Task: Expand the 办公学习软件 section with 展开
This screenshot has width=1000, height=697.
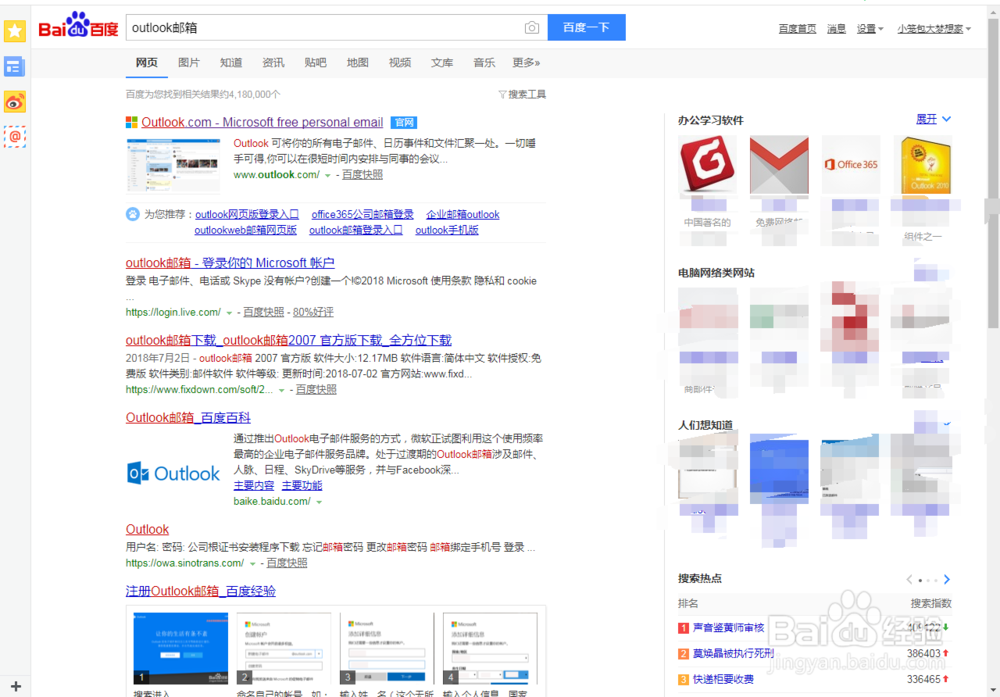Action: click(933, 119)
